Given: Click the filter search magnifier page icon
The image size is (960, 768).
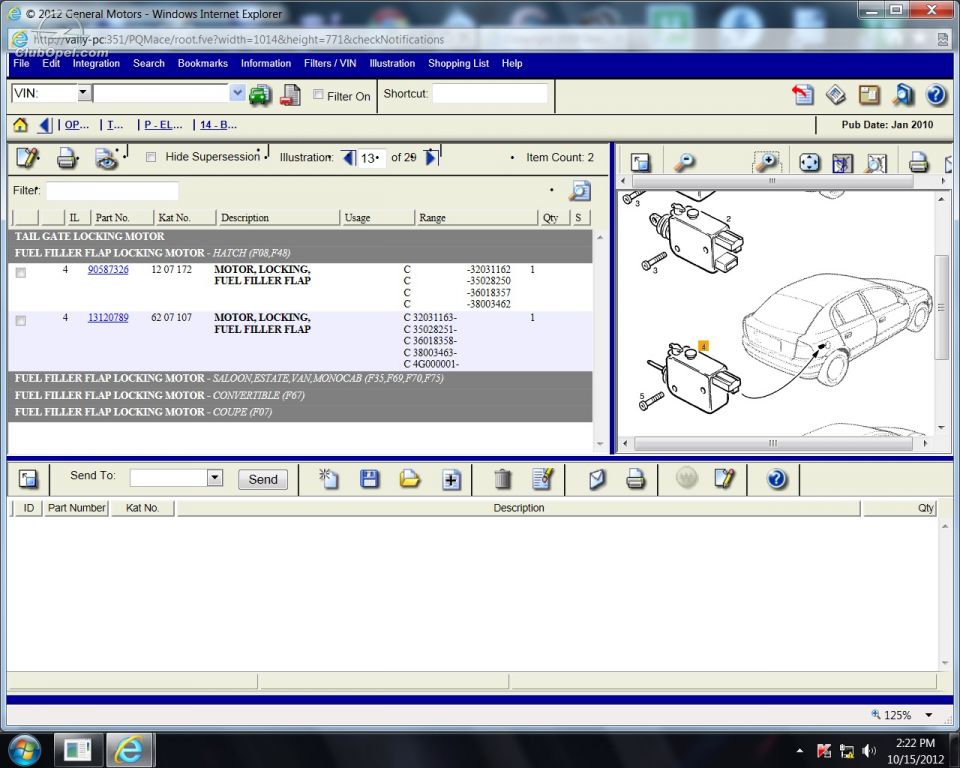Looking at the screenshot, I should (x=580, y=191).
